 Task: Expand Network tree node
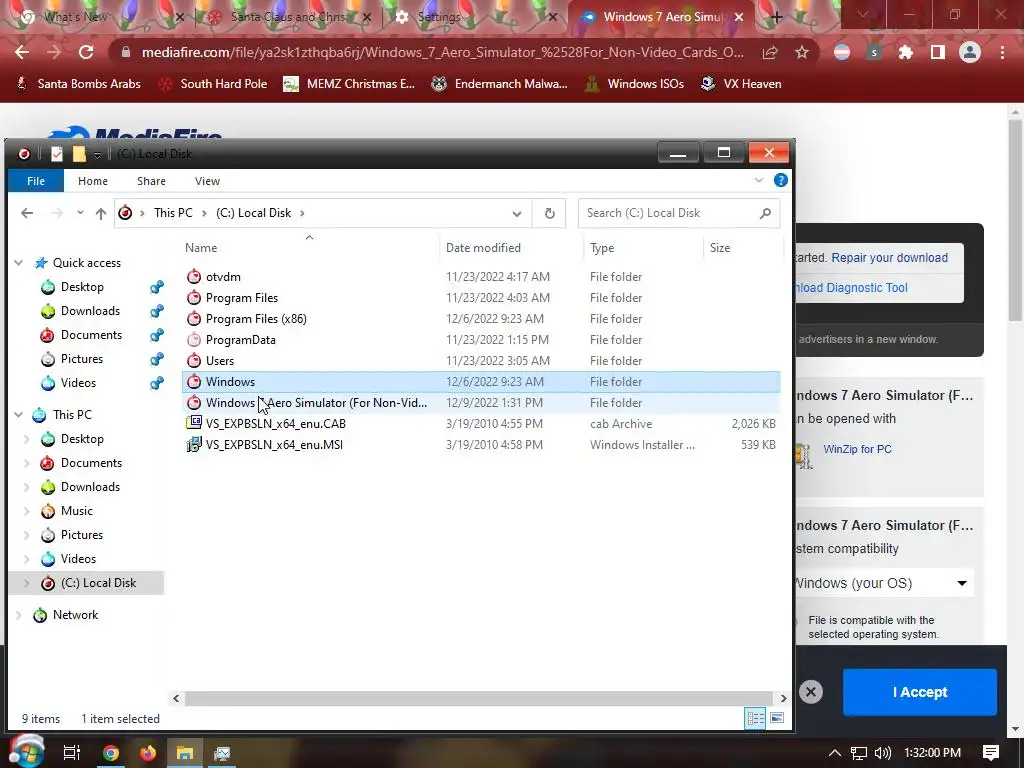19,615
